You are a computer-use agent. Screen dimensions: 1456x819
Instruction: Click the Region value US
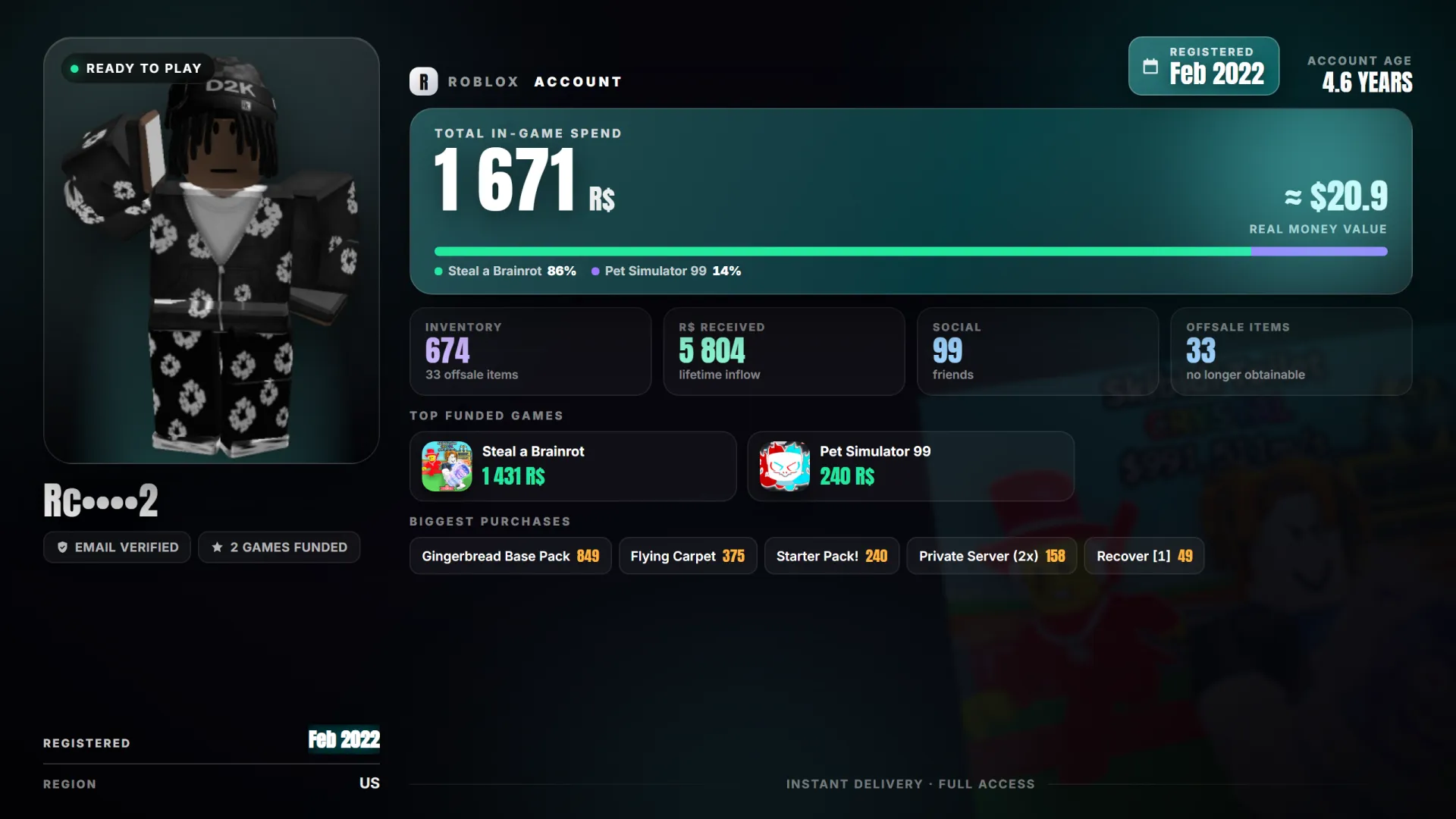click(x=369, y=783)
